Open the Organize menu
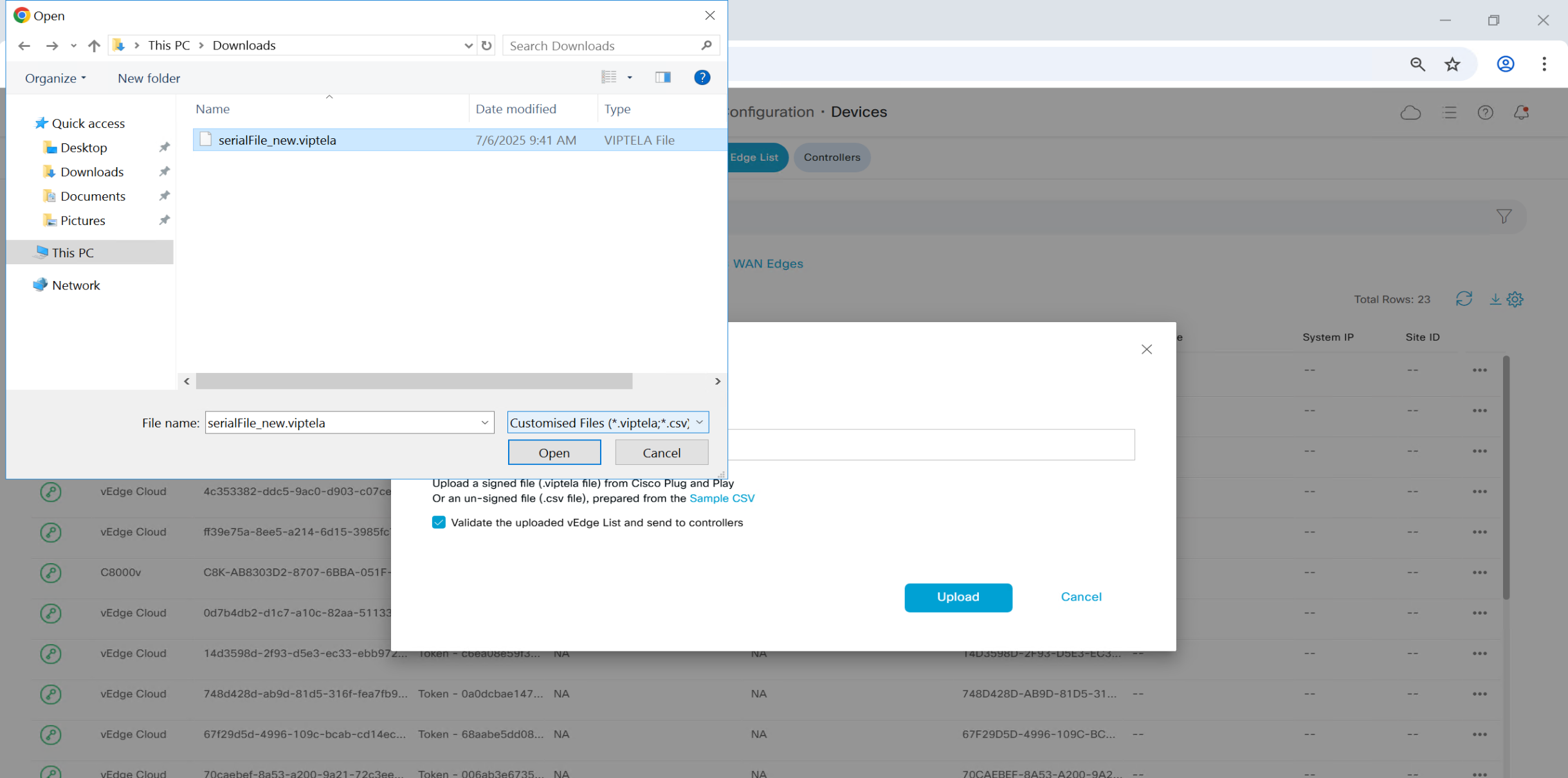The height and width of the screenshot is (778, 1568). pos(55,78)
